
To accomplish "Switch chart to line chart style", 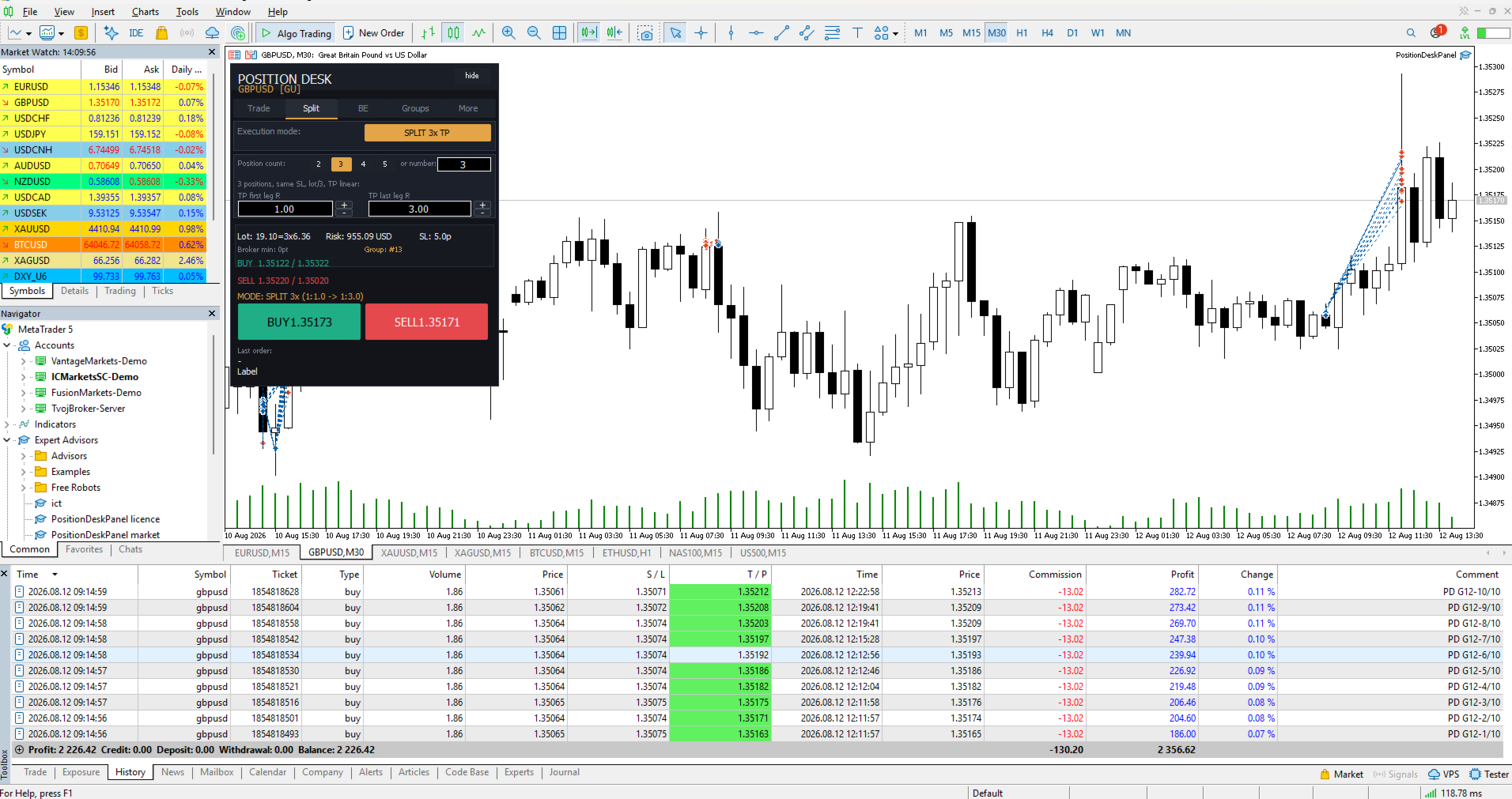I will [x=478, y=33].
